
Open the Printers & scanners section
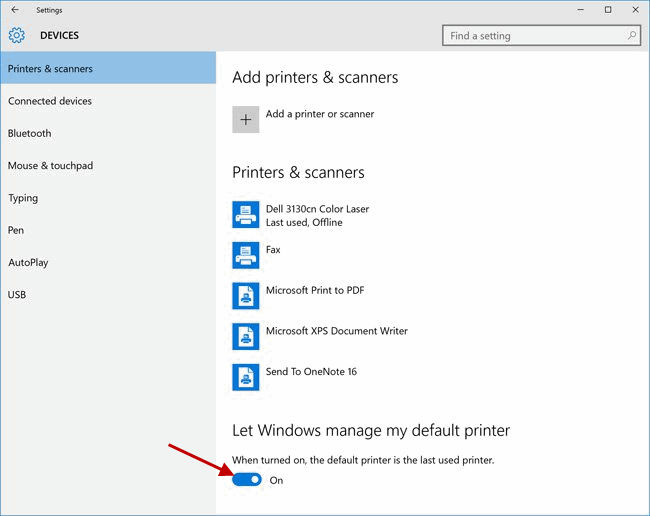click(x=50, y=69)
